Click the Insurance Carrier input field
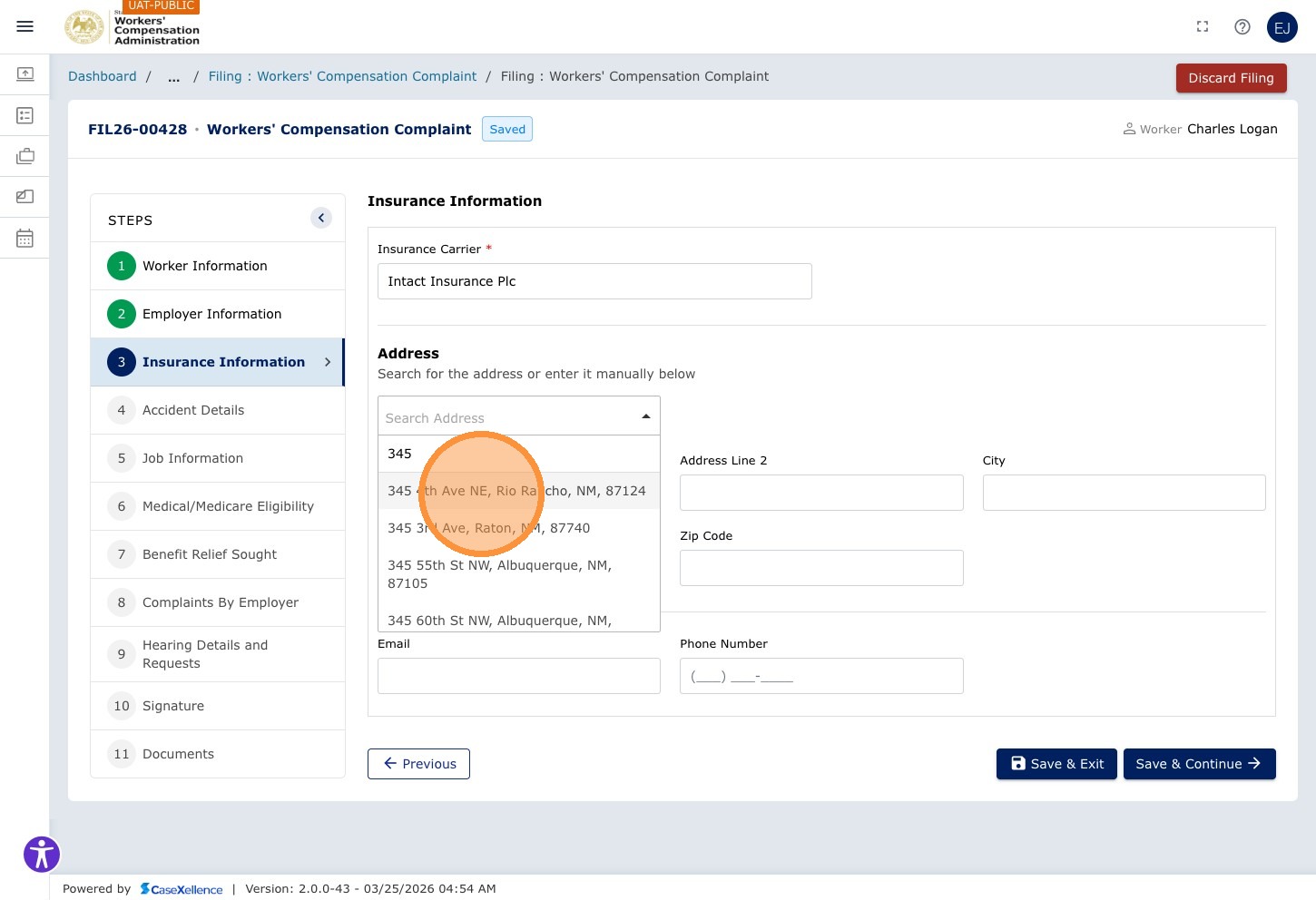 594,281
